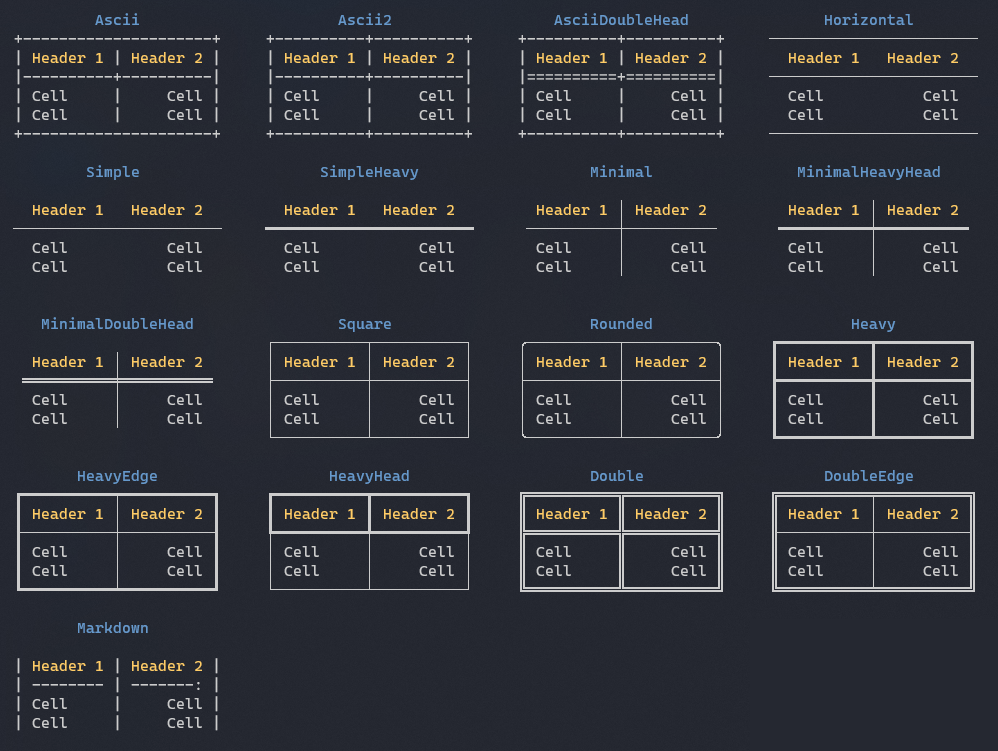Image resolution: width=998 pixels, height=751 pixels.
Task: Click Header 1 in the Simple table
Action: [x=67, y=210]
